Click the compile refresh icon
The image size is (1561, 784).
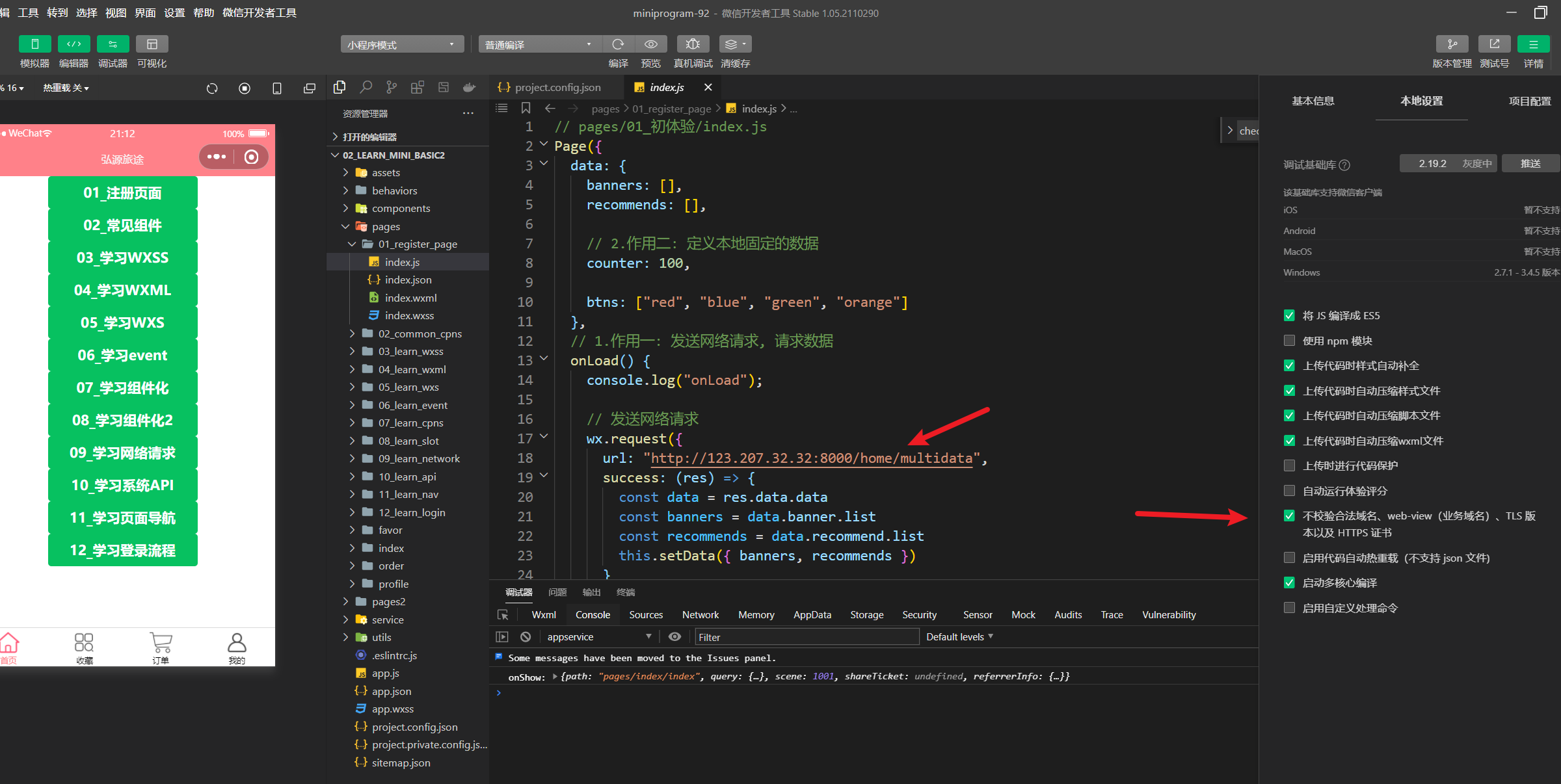618,44
